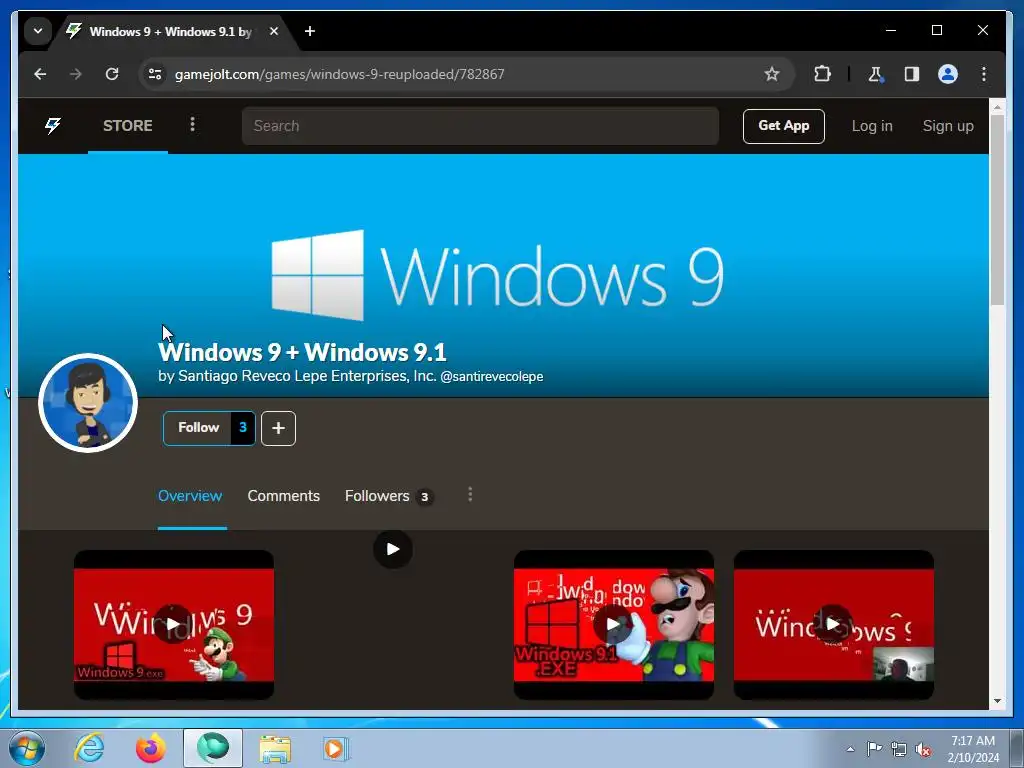
Task: Click the Sign up link
Action: pyautogui.click(x=948, y=126)
